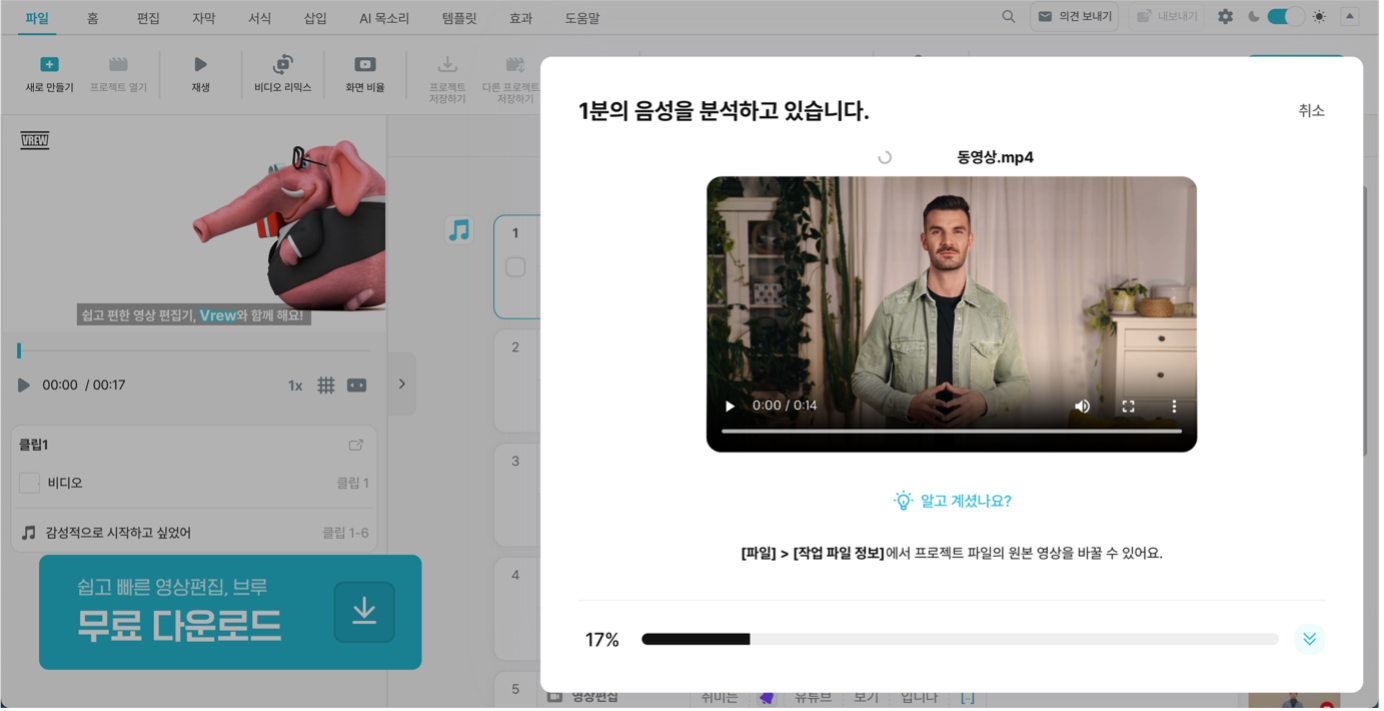The width and height of the screenshot is (1384, 711).
Task: Click the moon dark mode icon
Action: coord(1254,16)
